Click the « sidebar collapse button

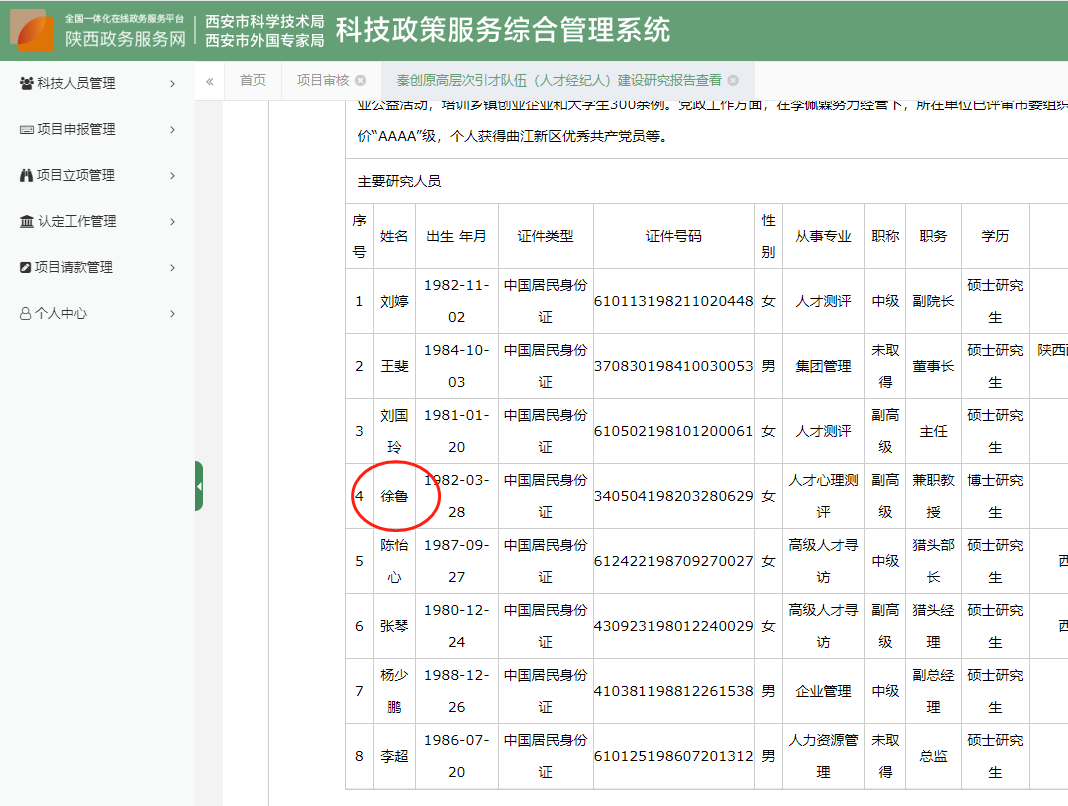coord(209,81)
